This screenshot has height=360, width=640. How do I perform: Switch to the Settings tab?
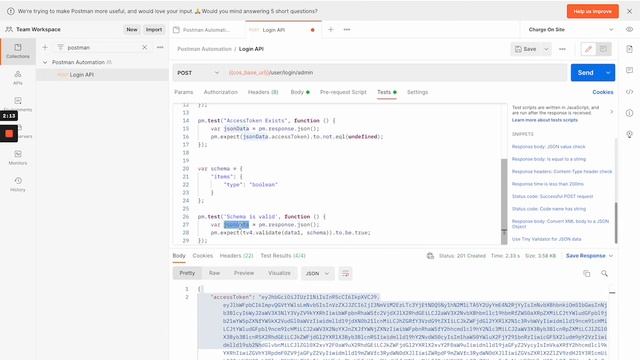(418, 92)
